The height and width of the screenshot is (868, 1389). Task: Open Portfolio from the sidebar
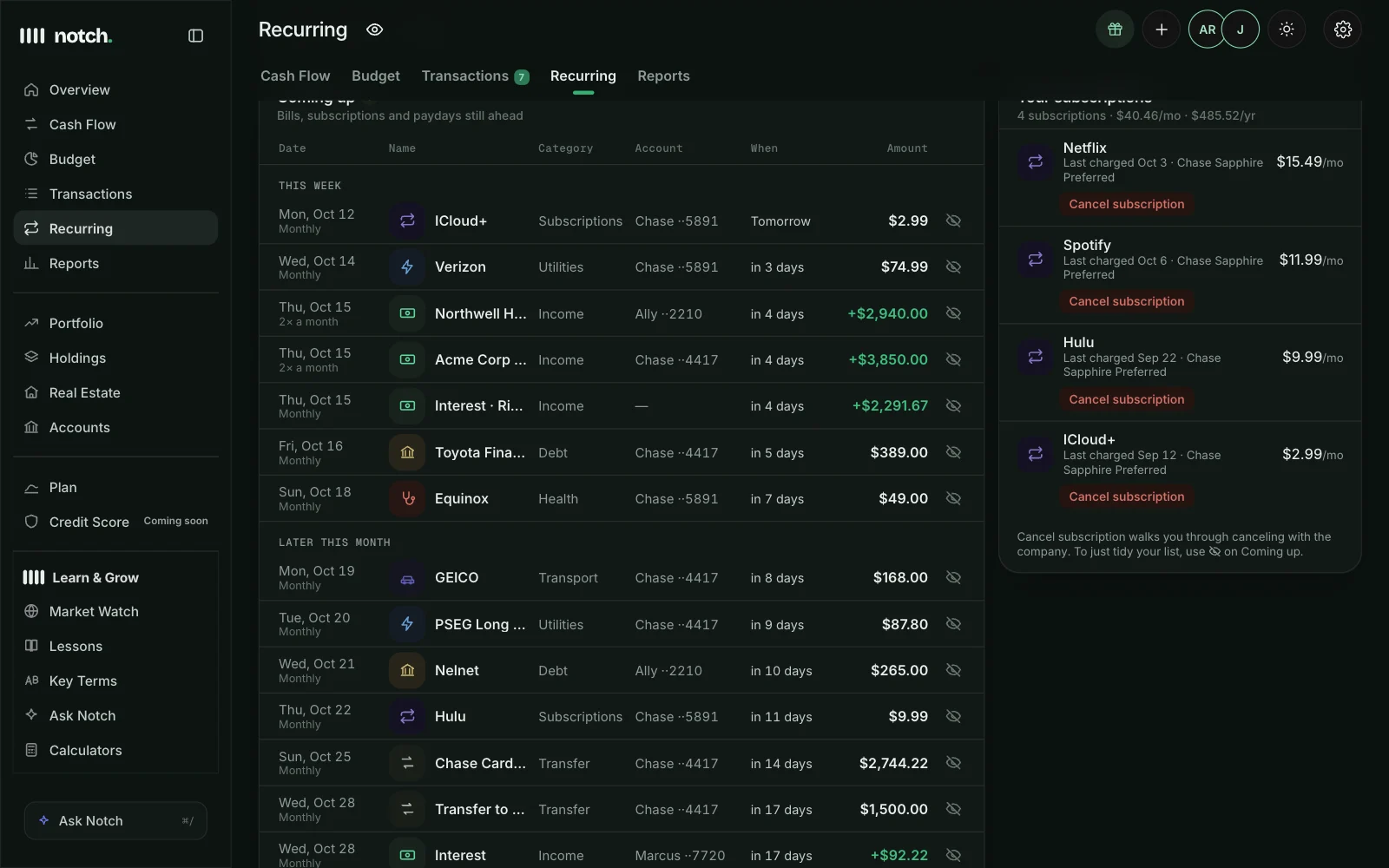[x=115, y=323]
